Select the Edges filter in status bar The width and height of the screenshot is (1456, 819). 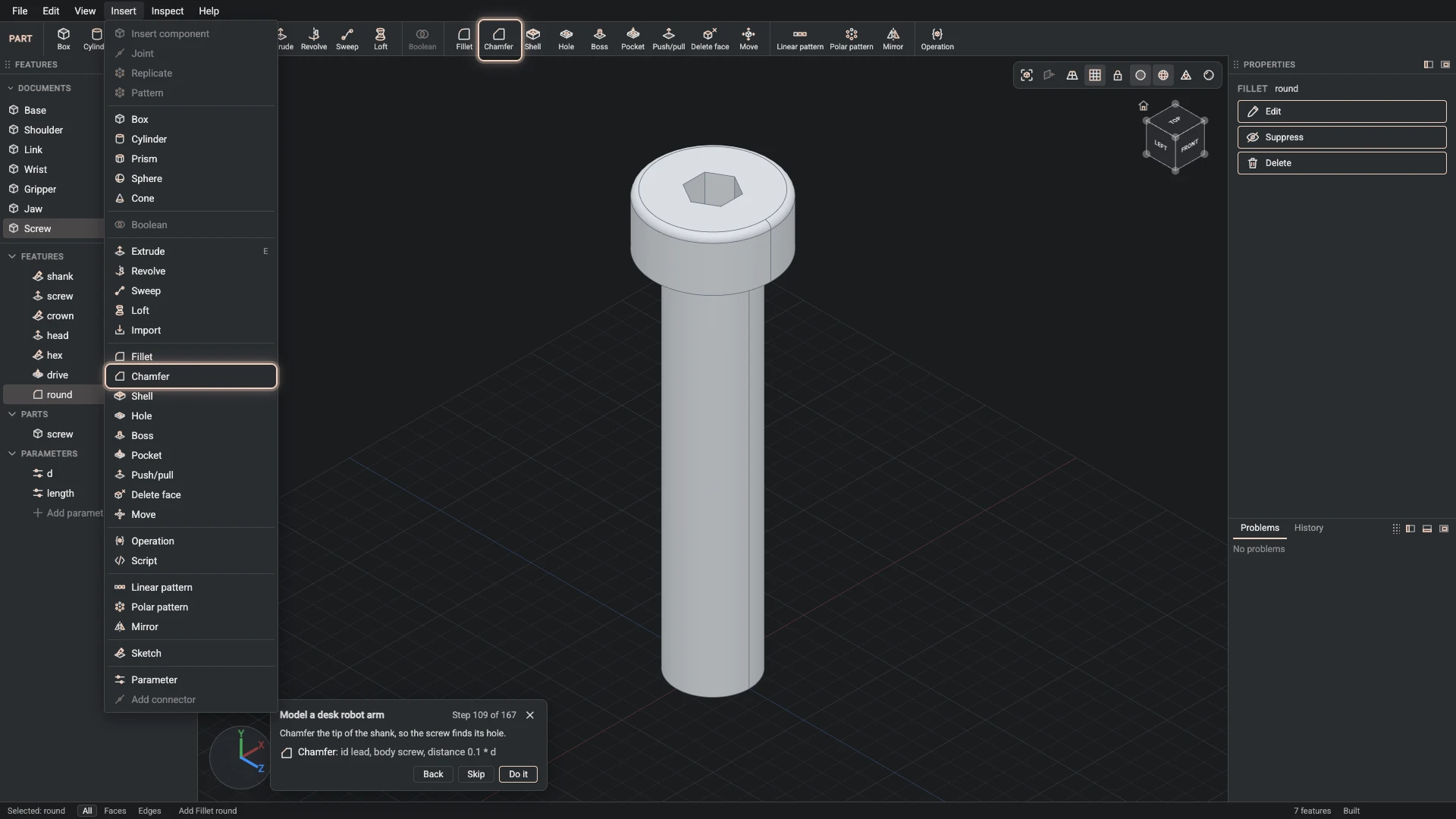[x=149, y=811]
